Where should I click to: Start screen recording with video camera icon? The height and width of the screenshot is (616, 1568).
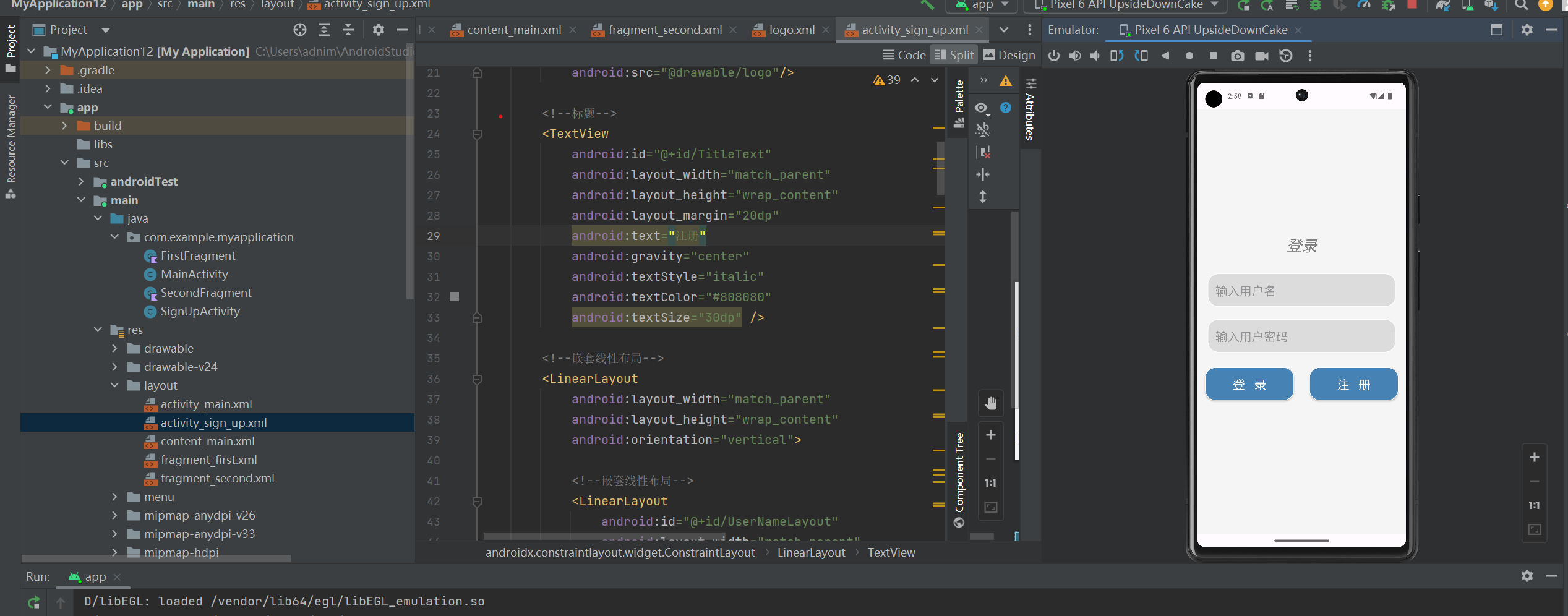tap(1261, 56)
